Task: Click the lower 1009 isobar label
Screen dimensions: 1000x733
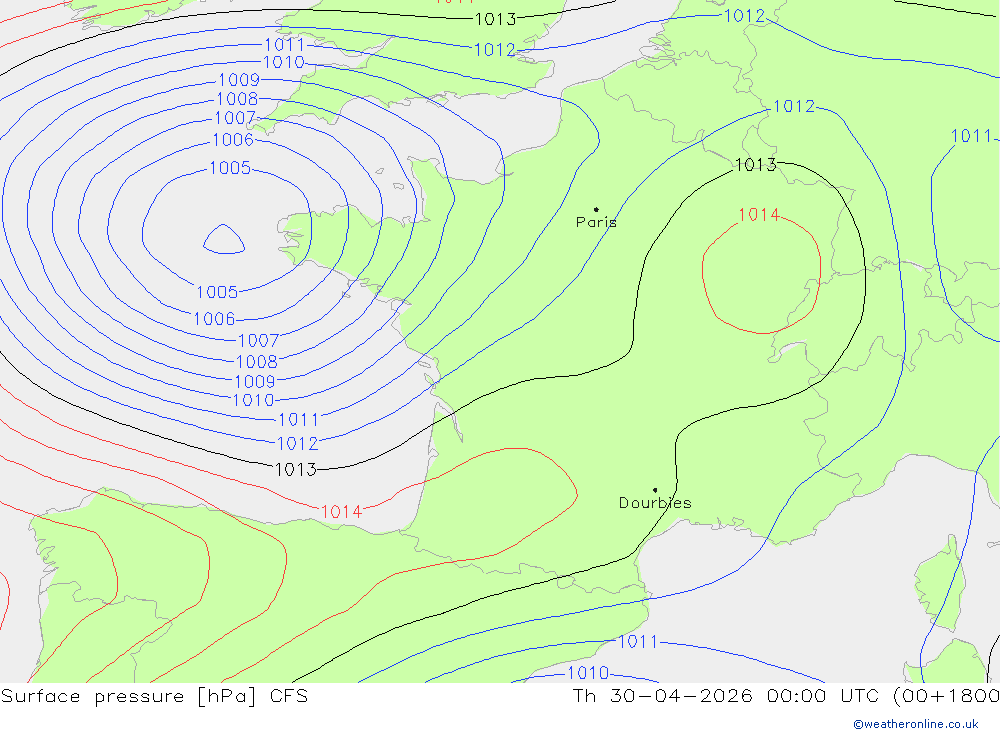Action: [x=255, y=381]
